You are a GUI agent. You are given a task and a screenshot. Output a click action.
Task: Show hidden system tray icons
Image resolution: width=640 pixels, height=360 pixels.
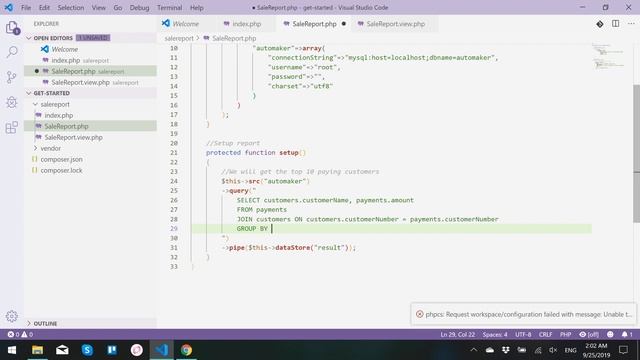click(473, 350)
